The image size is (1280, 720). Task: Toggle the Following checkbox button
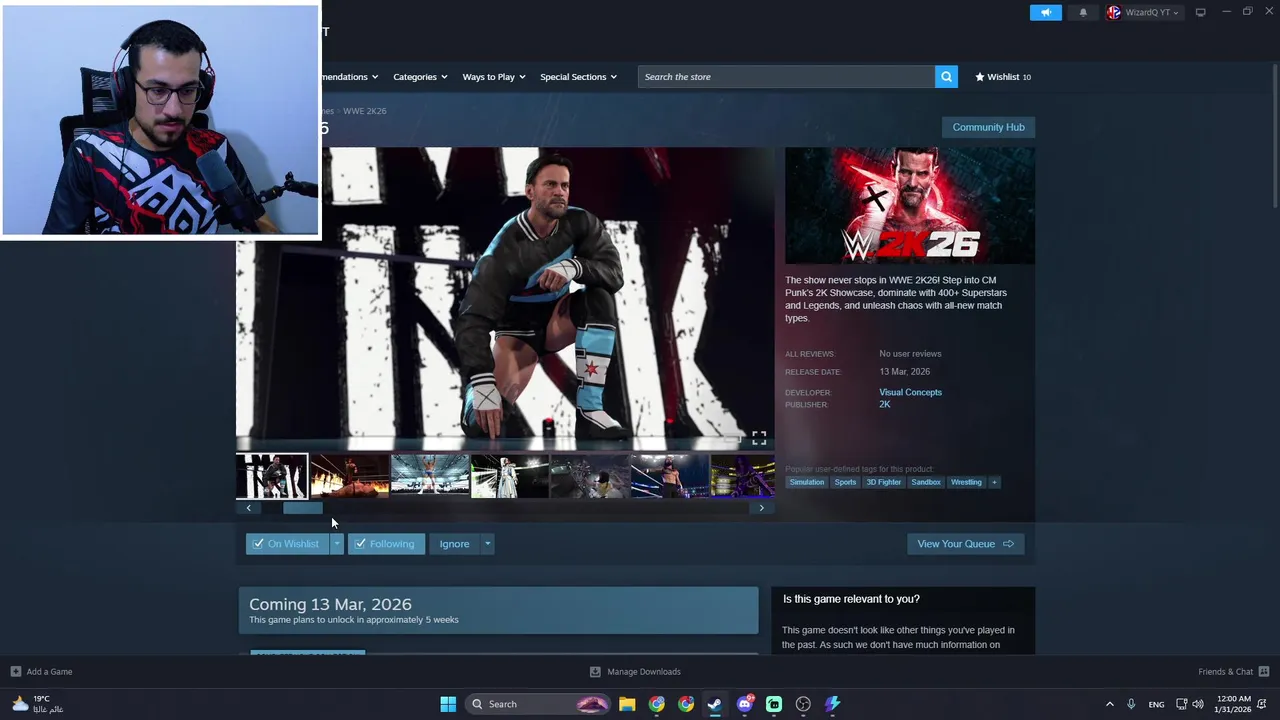(386, 544)
